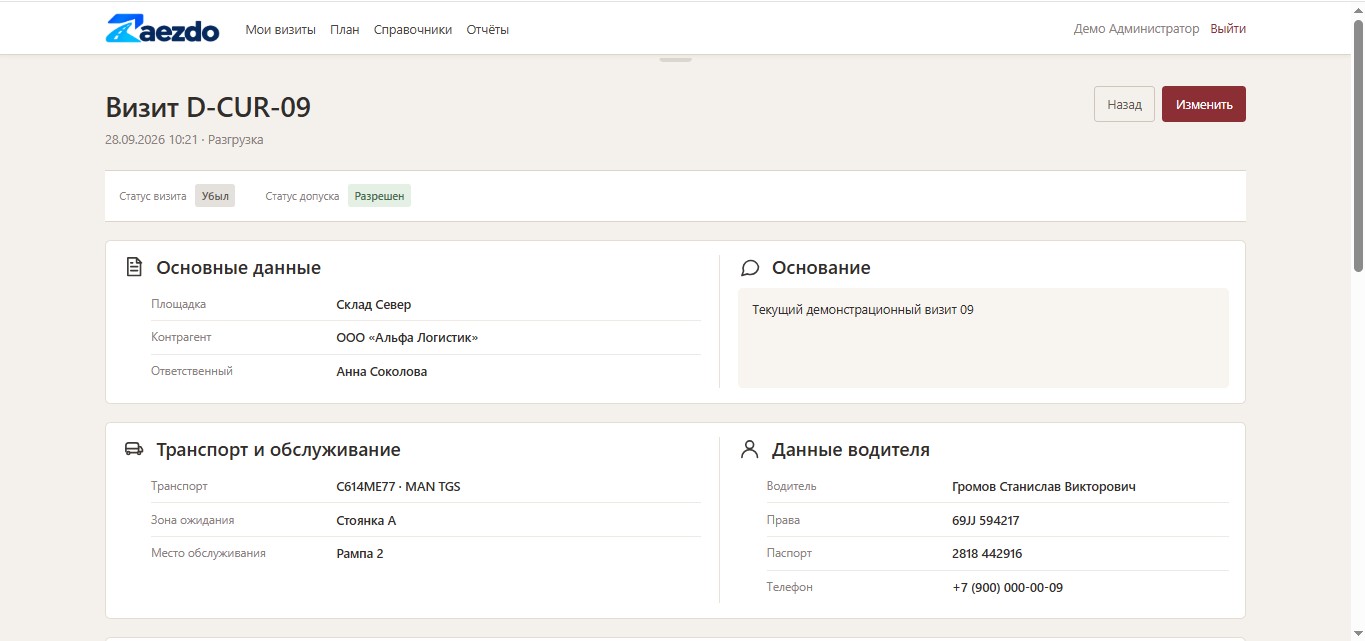Click the Изменить button
The height and width of the screenshot is (641, 1365).
click(1204, 104)
